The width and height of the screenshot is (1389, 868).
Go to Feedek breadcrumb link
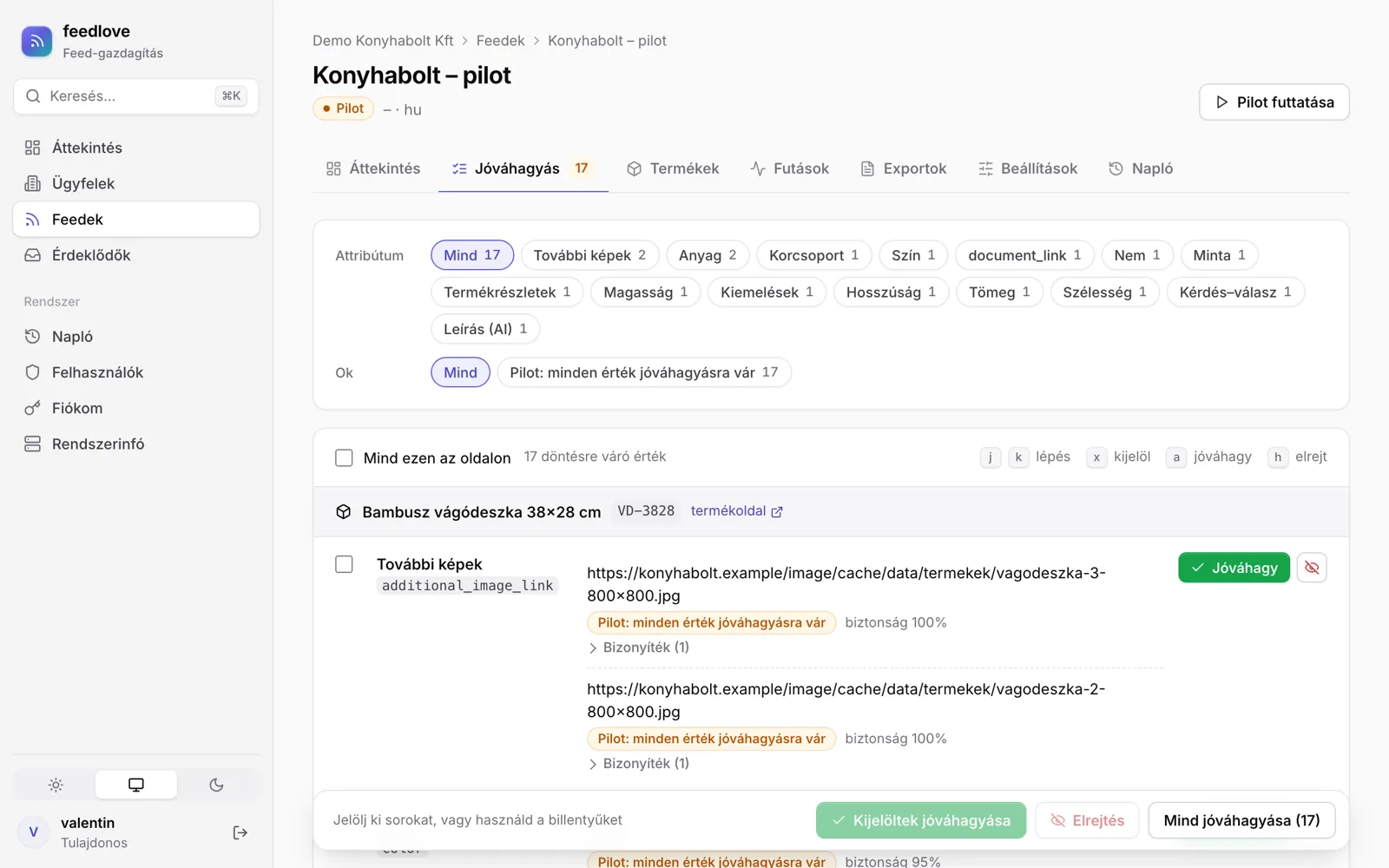point(500,41)
